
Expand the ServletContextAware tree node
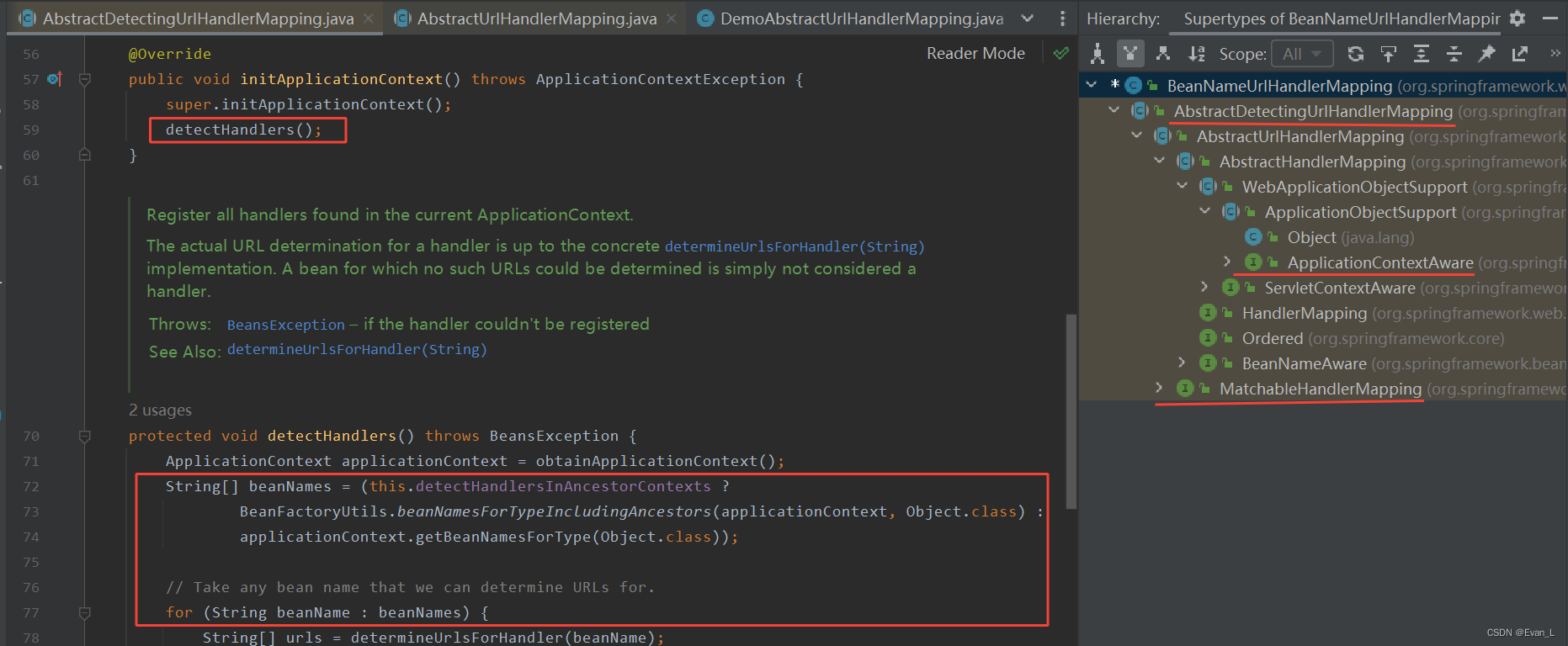click(1204, 287)
